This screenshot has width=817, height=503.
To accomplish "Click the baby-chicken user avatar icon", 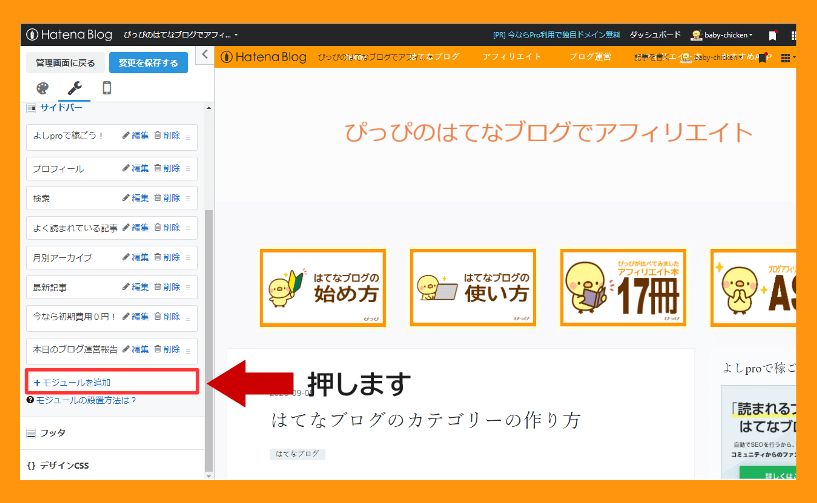I will point(696,35).
